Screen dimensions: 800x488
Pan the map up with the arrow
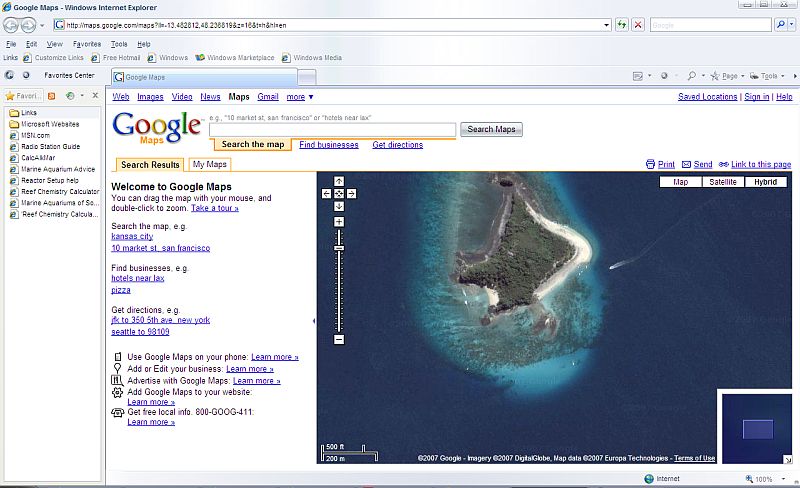[339, 181]
